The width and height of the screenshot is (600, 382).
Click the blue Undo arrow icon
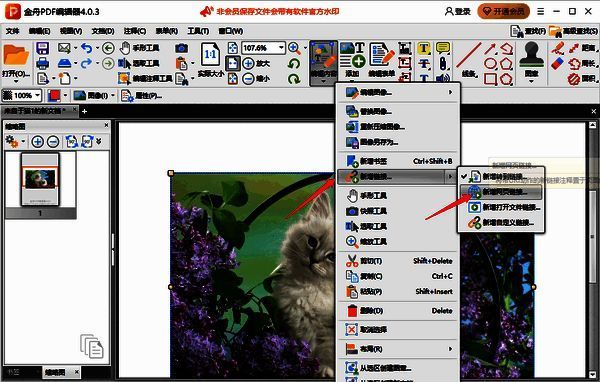pos(87,48)
